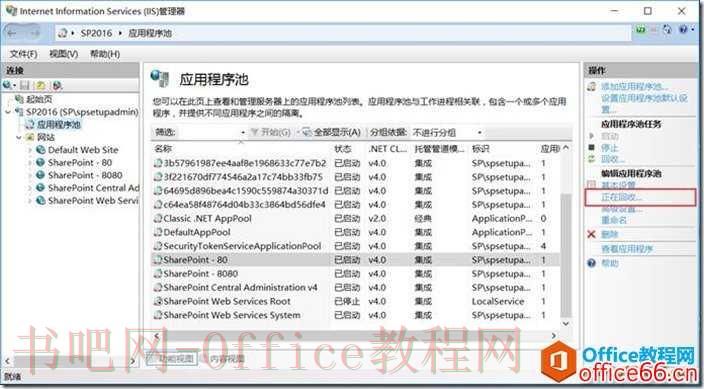This screenshot has height=389, width=704.
Task: Select the 应用程序池 node in Connections tree
Action: (x=58, y=124)
